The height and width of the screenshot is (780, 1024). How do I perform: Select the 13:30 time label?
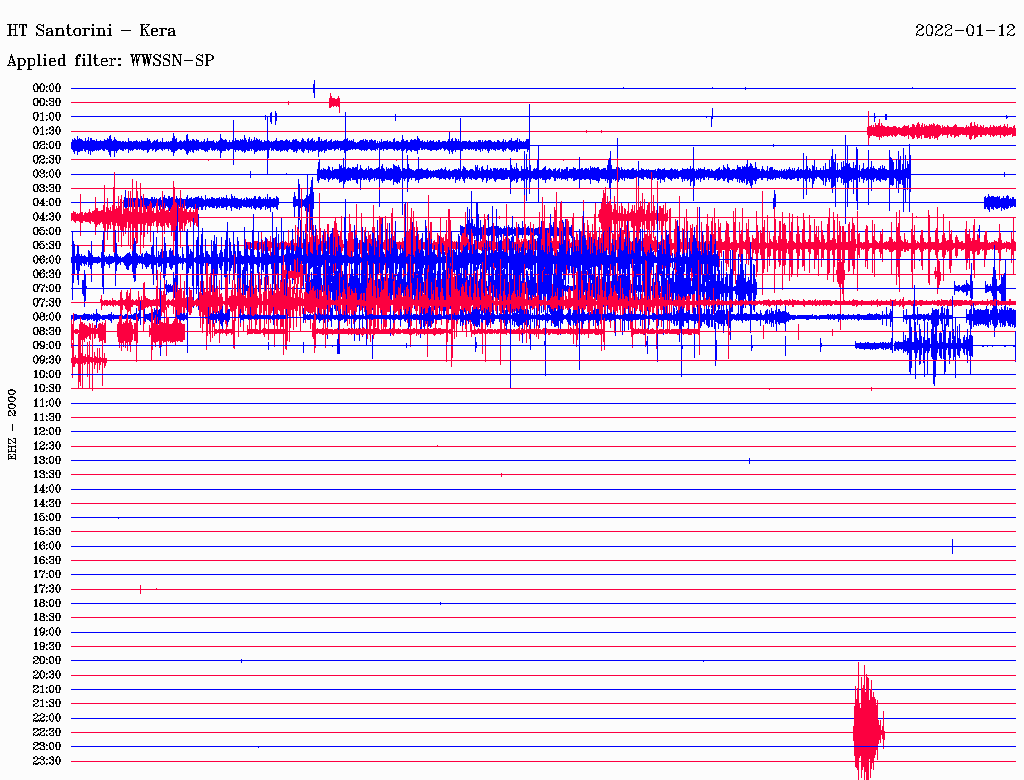47,475
